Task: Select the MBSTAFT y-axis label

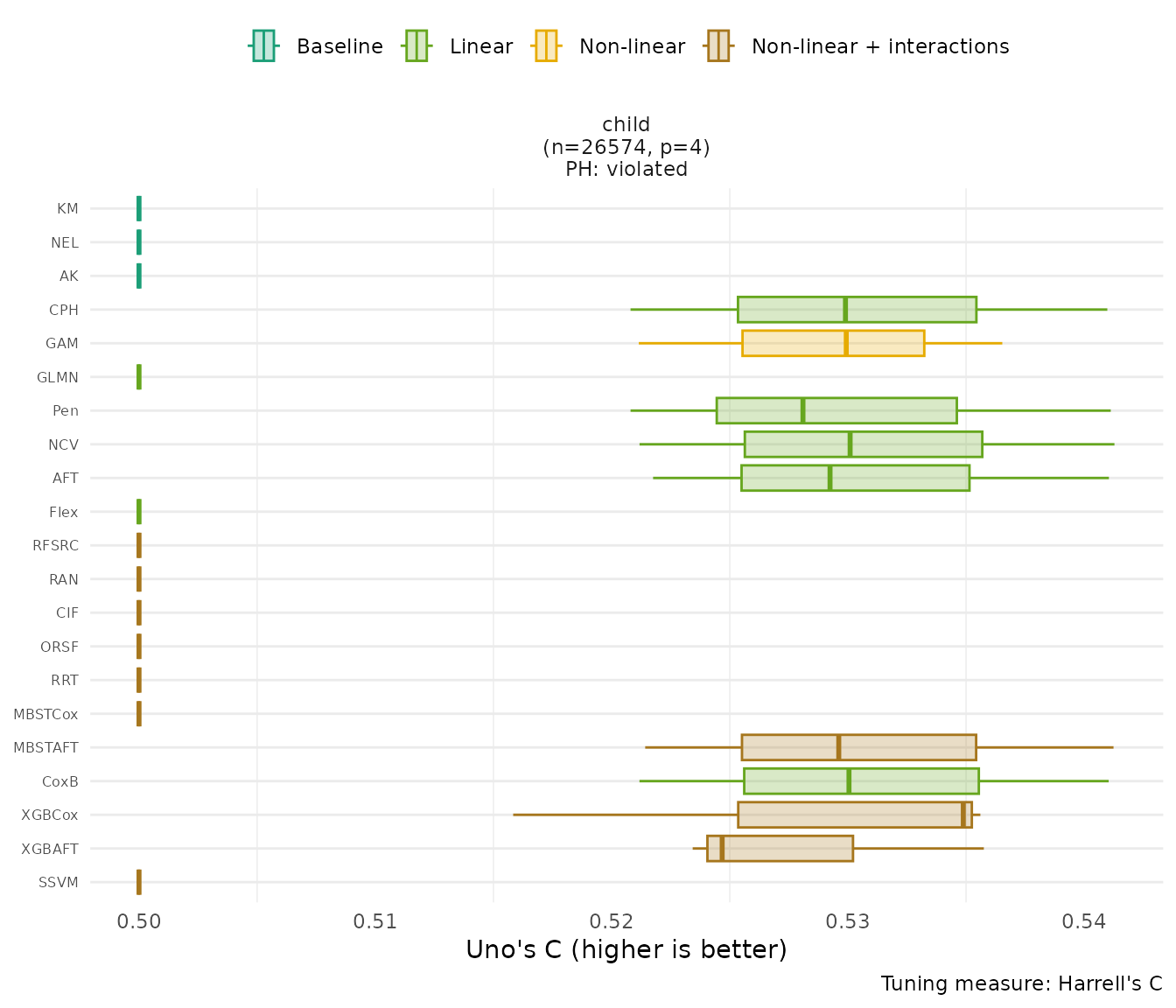Action: [46, 748]
